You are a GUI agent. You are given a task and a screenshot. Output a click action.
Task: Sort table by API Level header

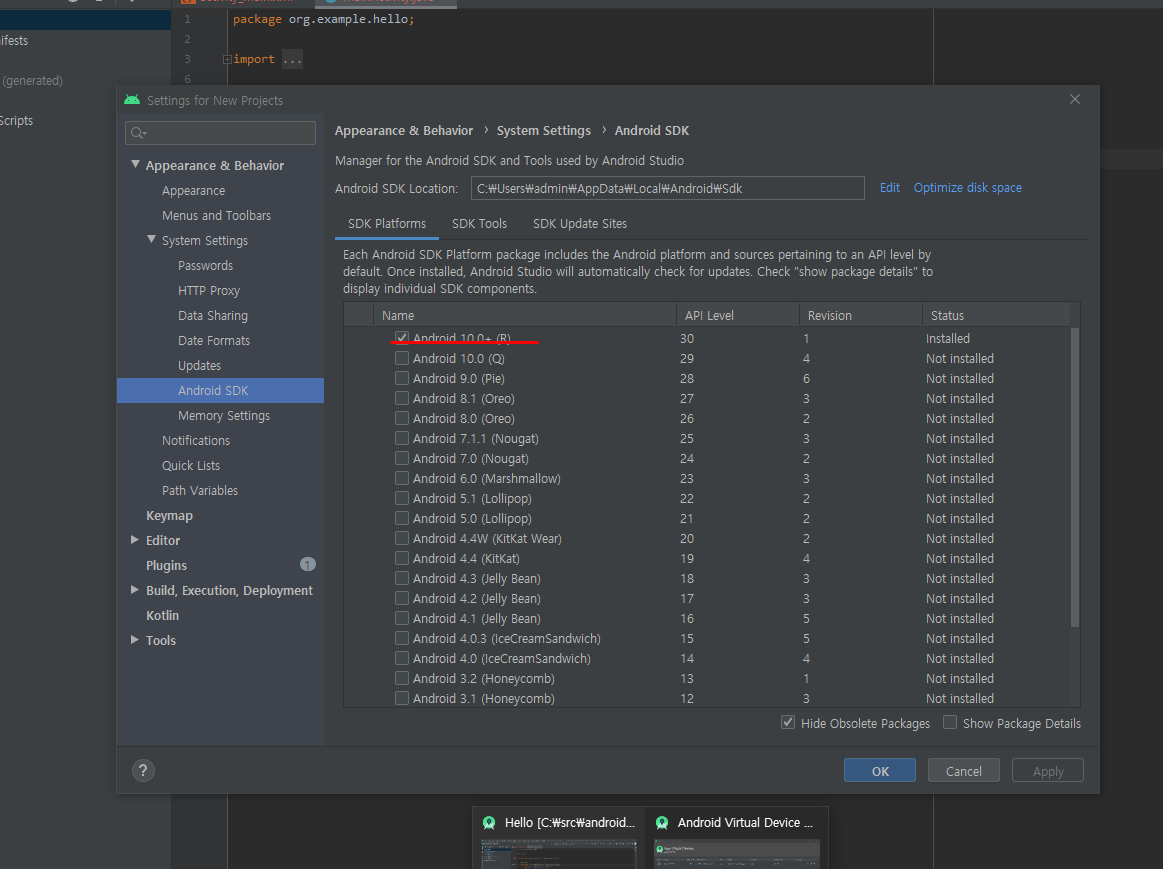tap(737, 315)
